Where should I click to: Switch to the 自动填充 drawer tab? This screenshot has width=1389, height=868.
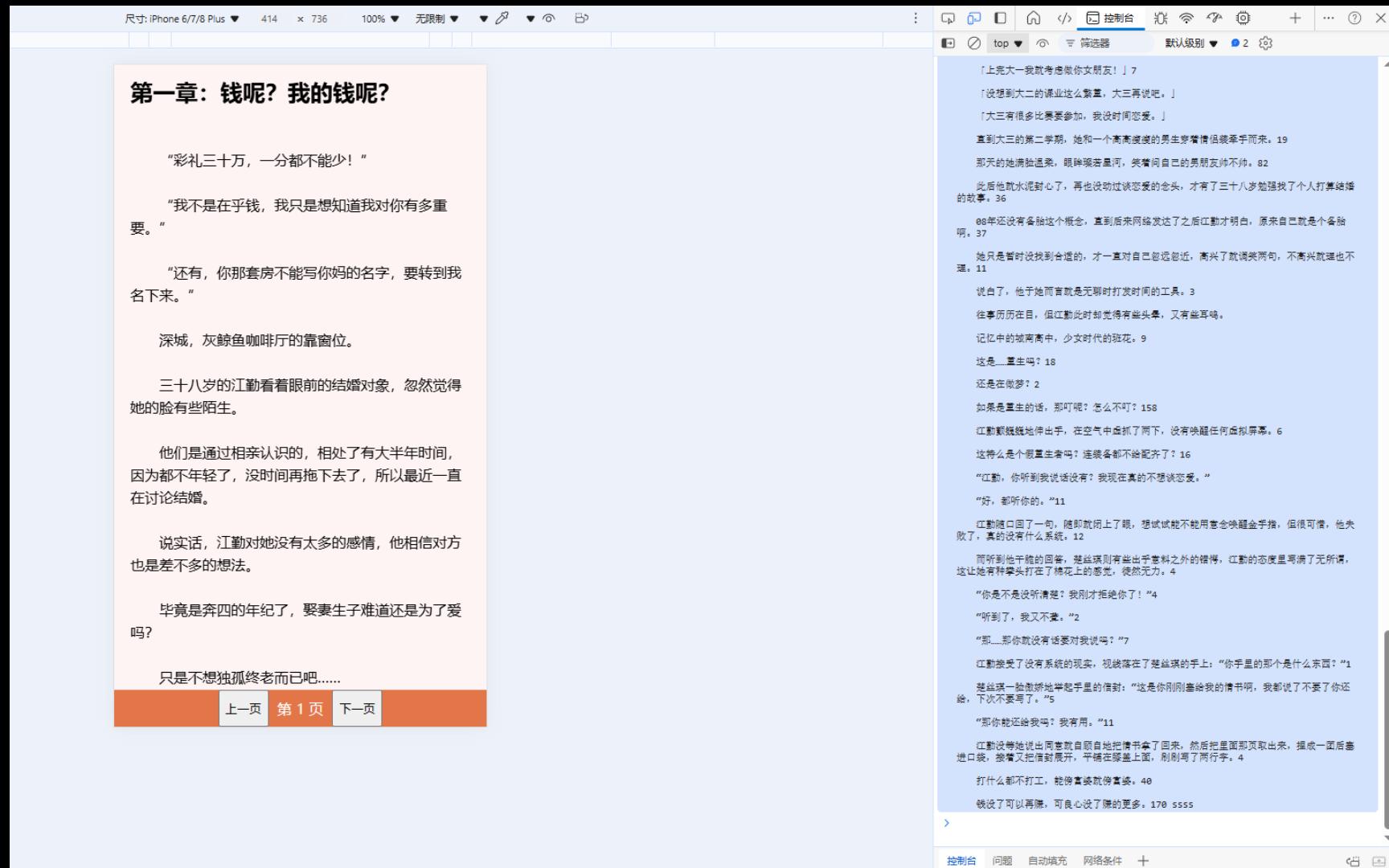pos(1047,861)
